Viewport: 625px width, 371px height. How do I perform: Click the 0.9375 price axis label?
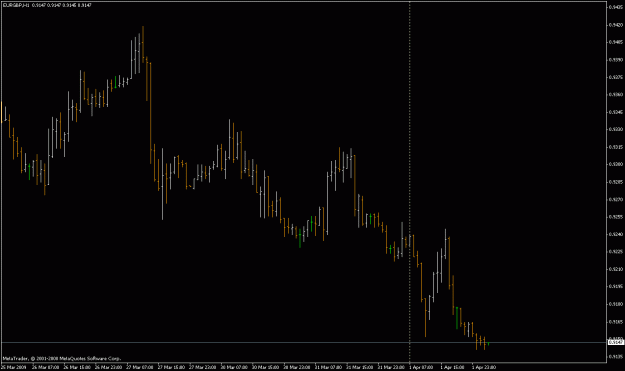(x=616, y=77)
